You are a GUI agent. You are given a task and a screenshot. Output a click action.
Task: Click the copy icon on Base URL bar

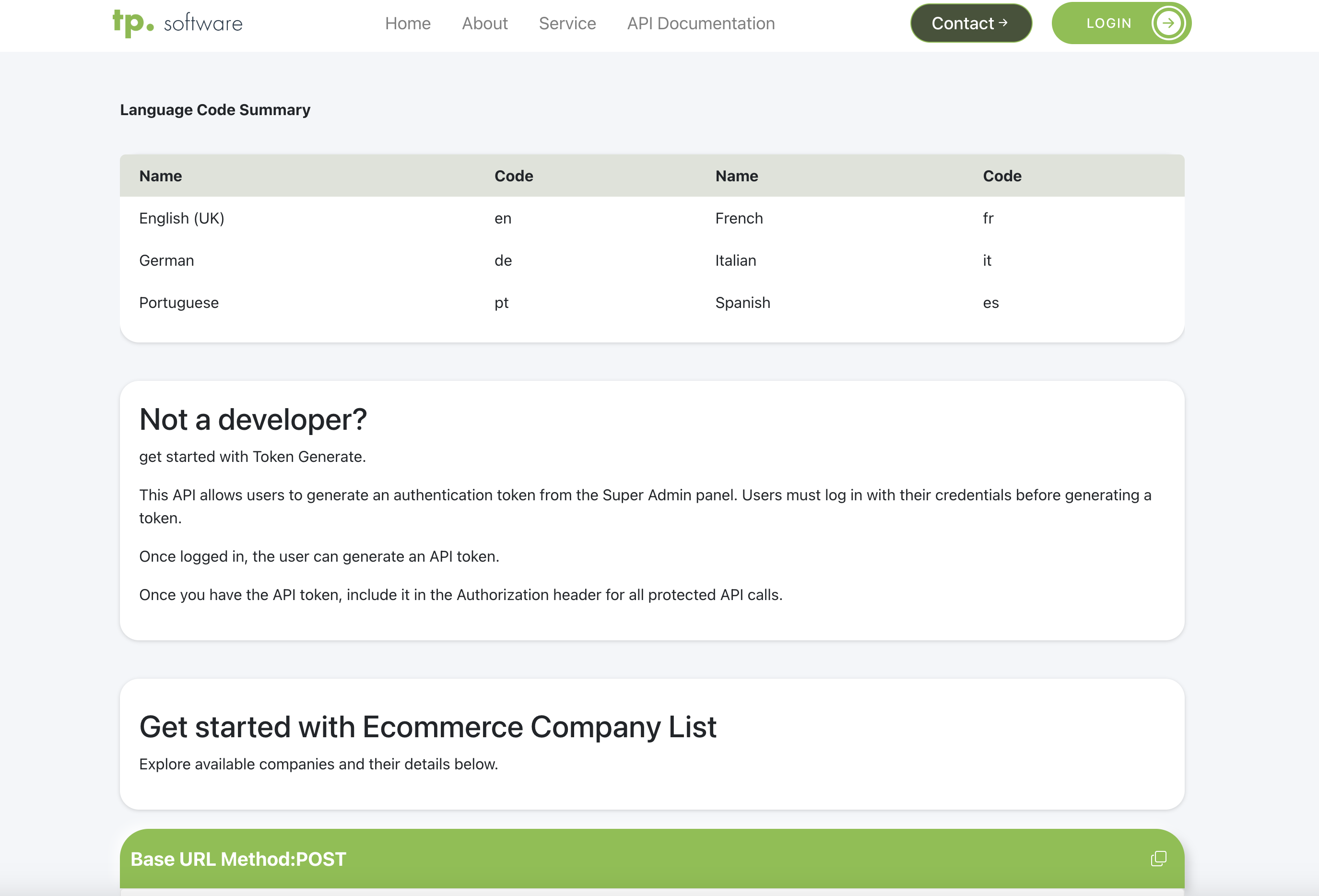(1158, 859)
